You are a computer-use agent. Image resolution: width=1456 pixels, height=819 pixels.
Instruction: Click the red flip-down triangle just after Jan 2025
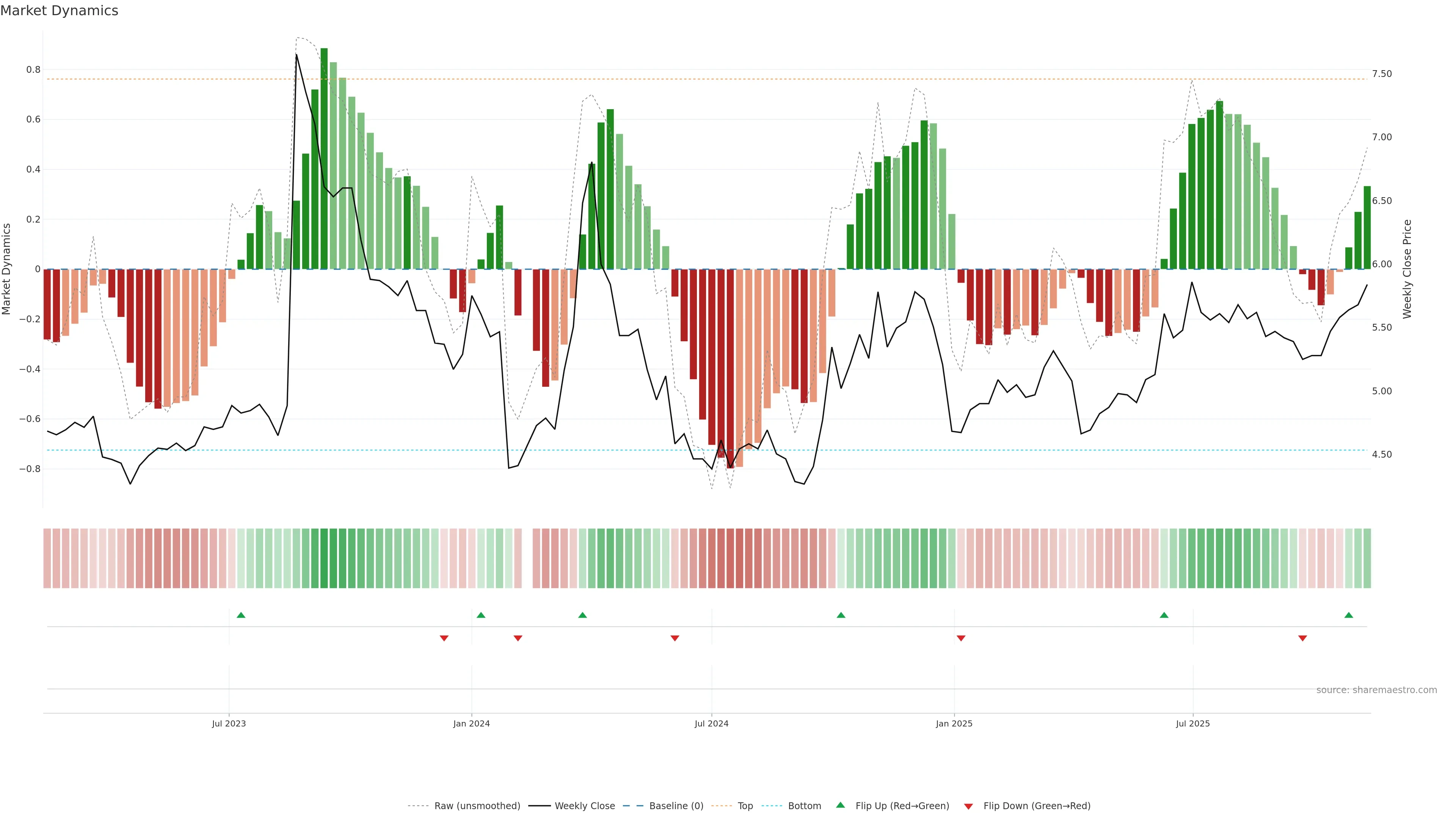pos(961,638)
